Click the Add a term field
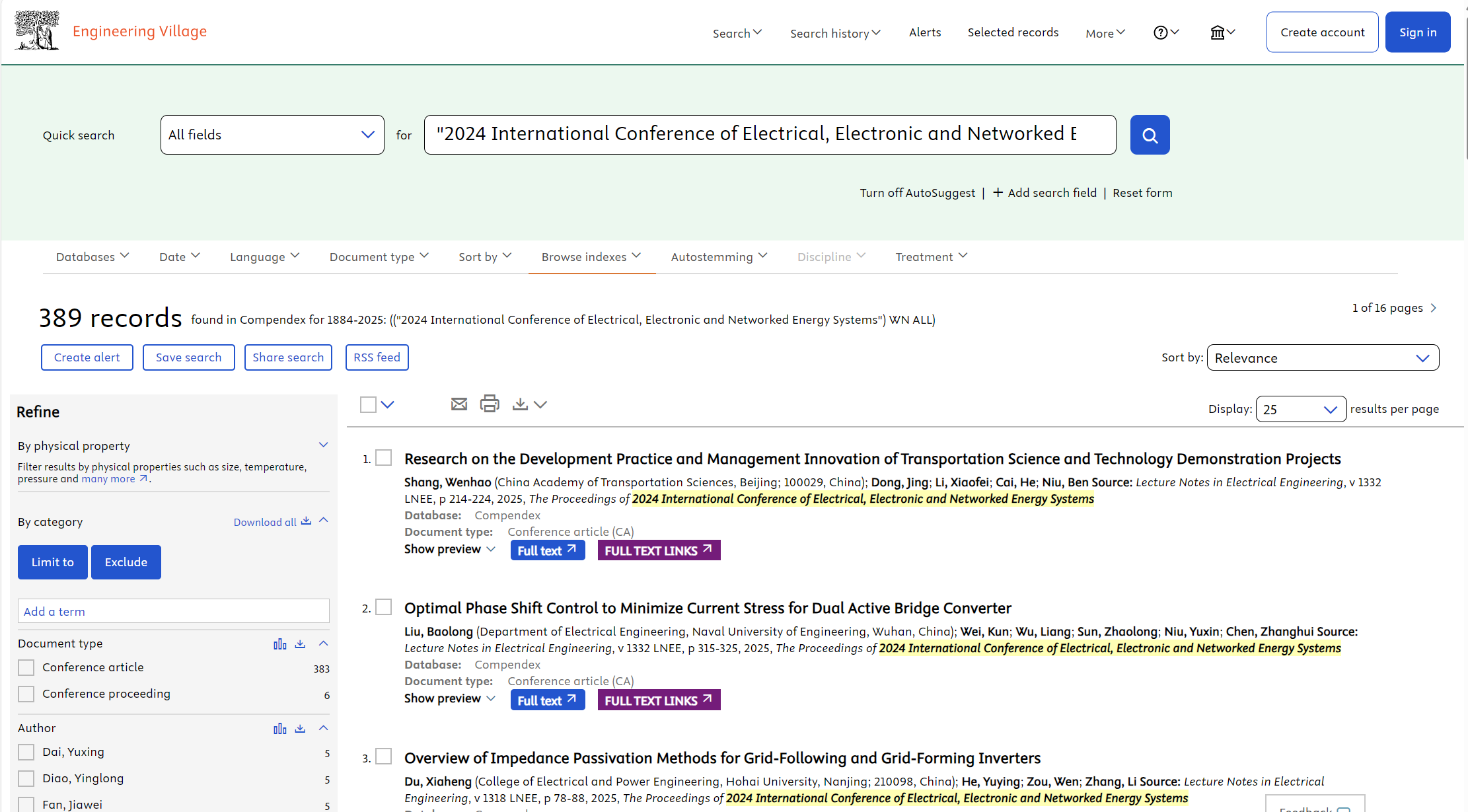The width and height of the screenshot is (1468, 812). pos(173,611)
